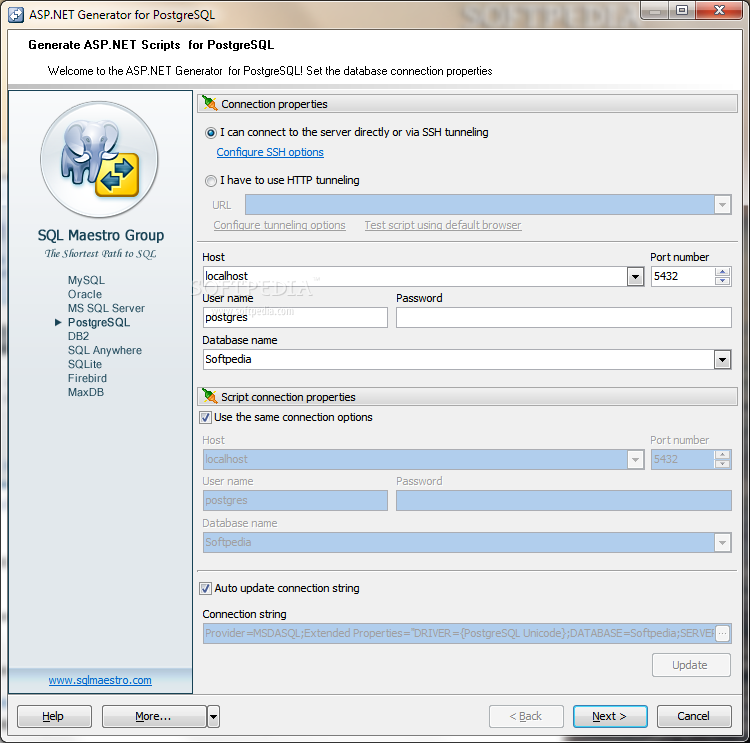Click the Script connection properties plug icon
The width and height of the screenshot is (750, 743).
(210, 396)
